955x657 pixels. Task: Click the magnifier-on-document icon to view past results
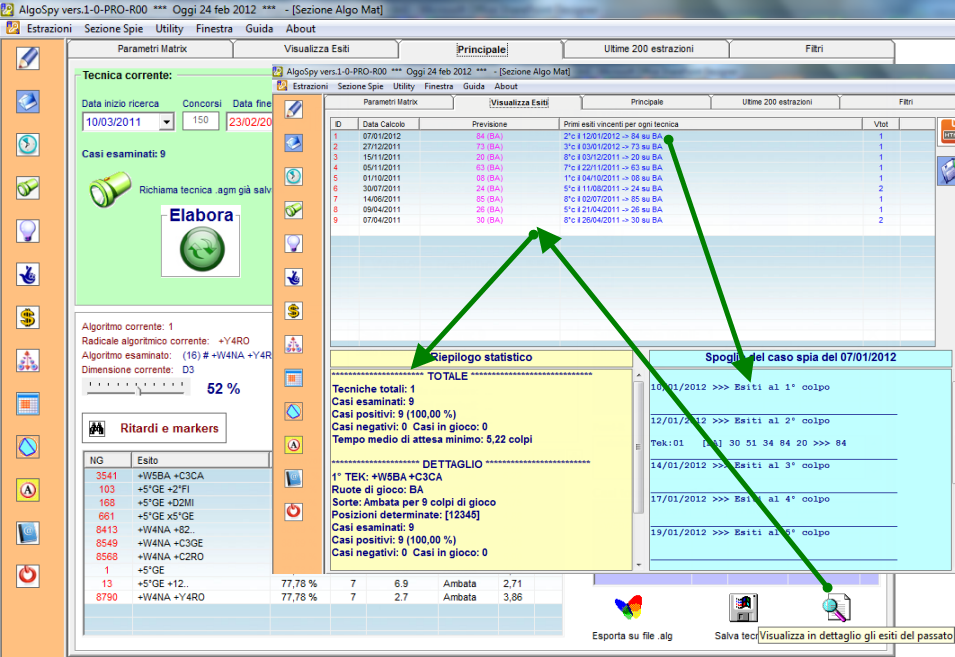pyautogui.click(x=836, y=608)
